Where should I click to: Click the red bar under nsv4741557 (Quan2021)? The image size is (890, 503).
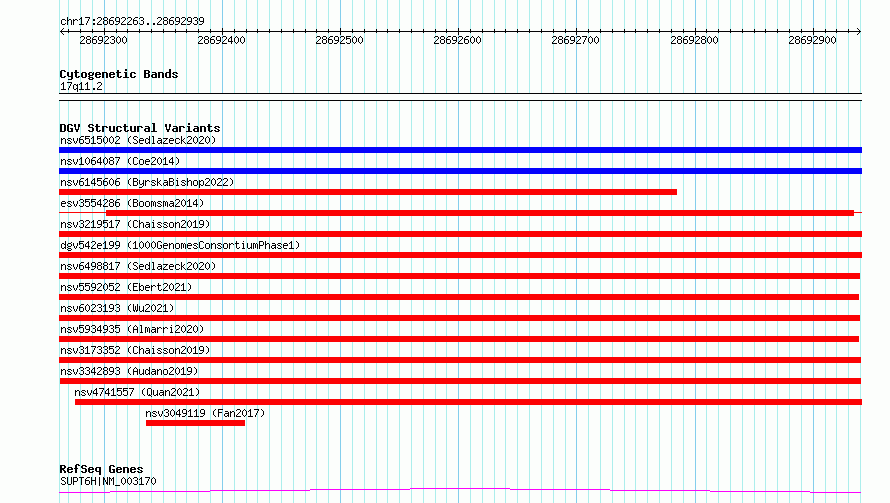[468, 402]
